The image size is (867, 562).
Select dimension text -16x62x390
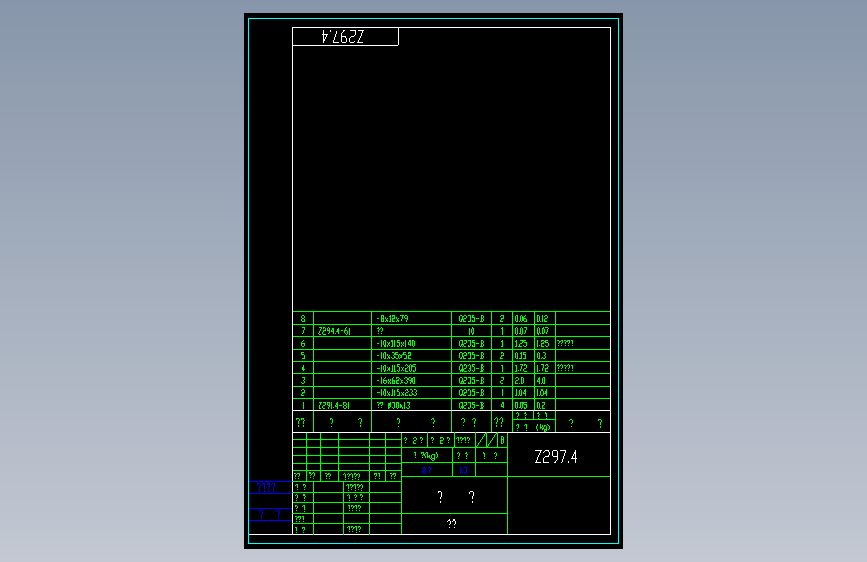pos(395,381)
